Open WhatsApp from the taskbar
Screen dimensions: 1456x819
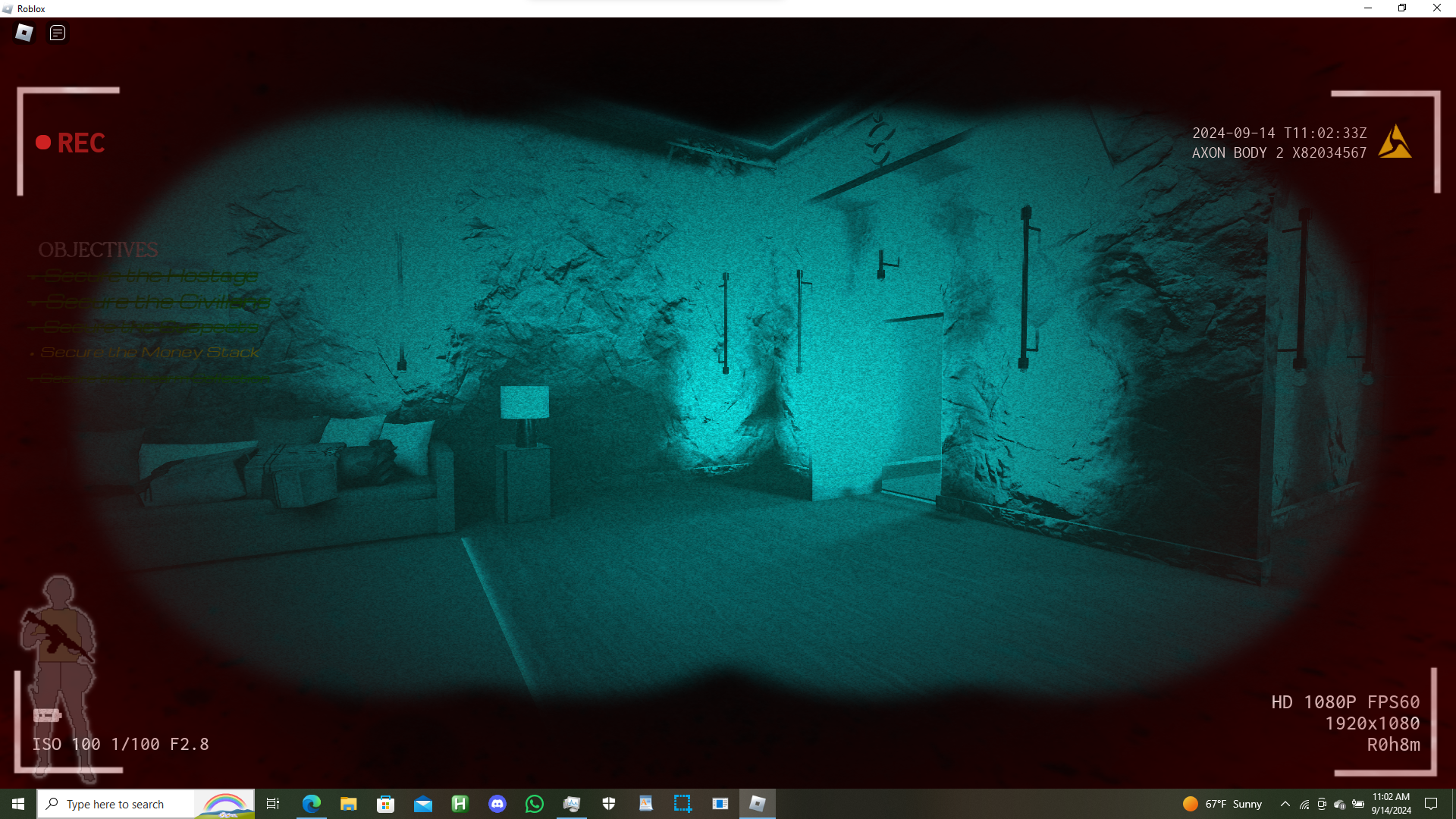(x=534, y=804)
